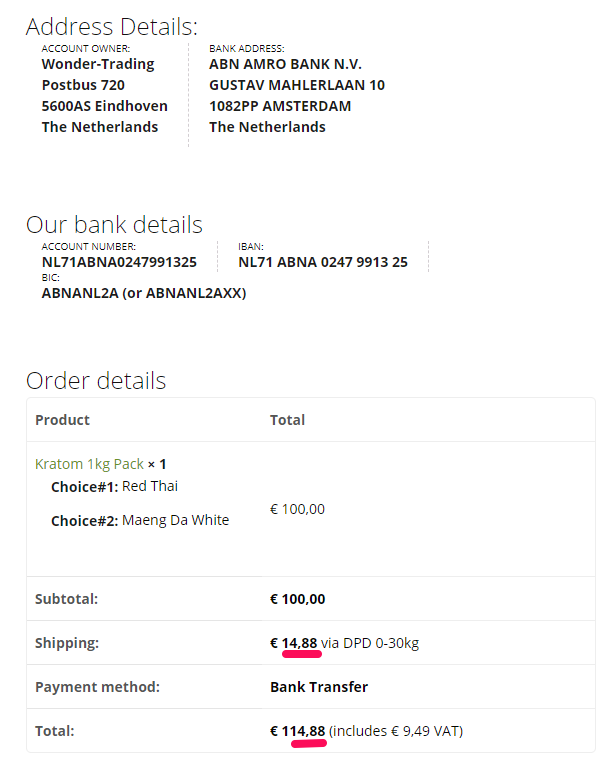The width and height of the screenshot is (609, 775).
Task: Click the Total column header
Action: tap(287, 420)
